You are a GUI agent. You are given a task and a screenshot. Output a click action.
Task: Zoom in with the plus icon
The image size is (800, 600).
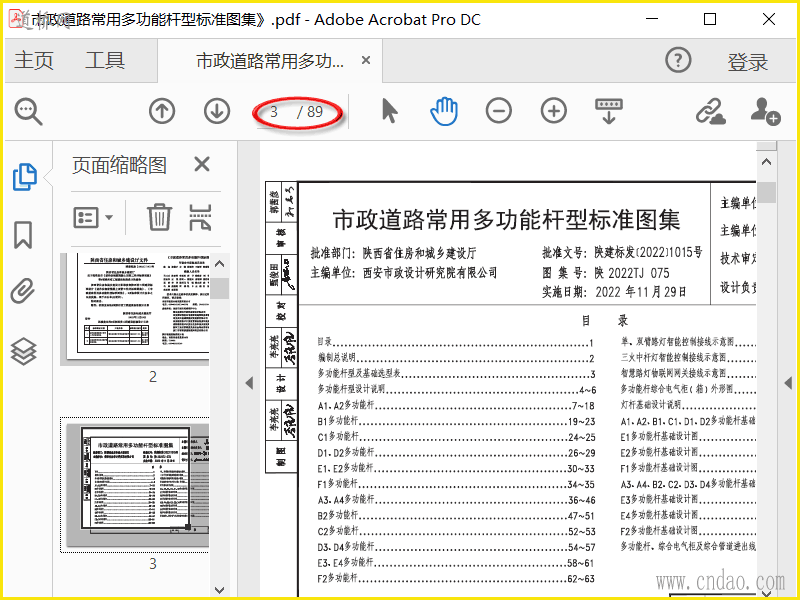[x=554, y=111]
